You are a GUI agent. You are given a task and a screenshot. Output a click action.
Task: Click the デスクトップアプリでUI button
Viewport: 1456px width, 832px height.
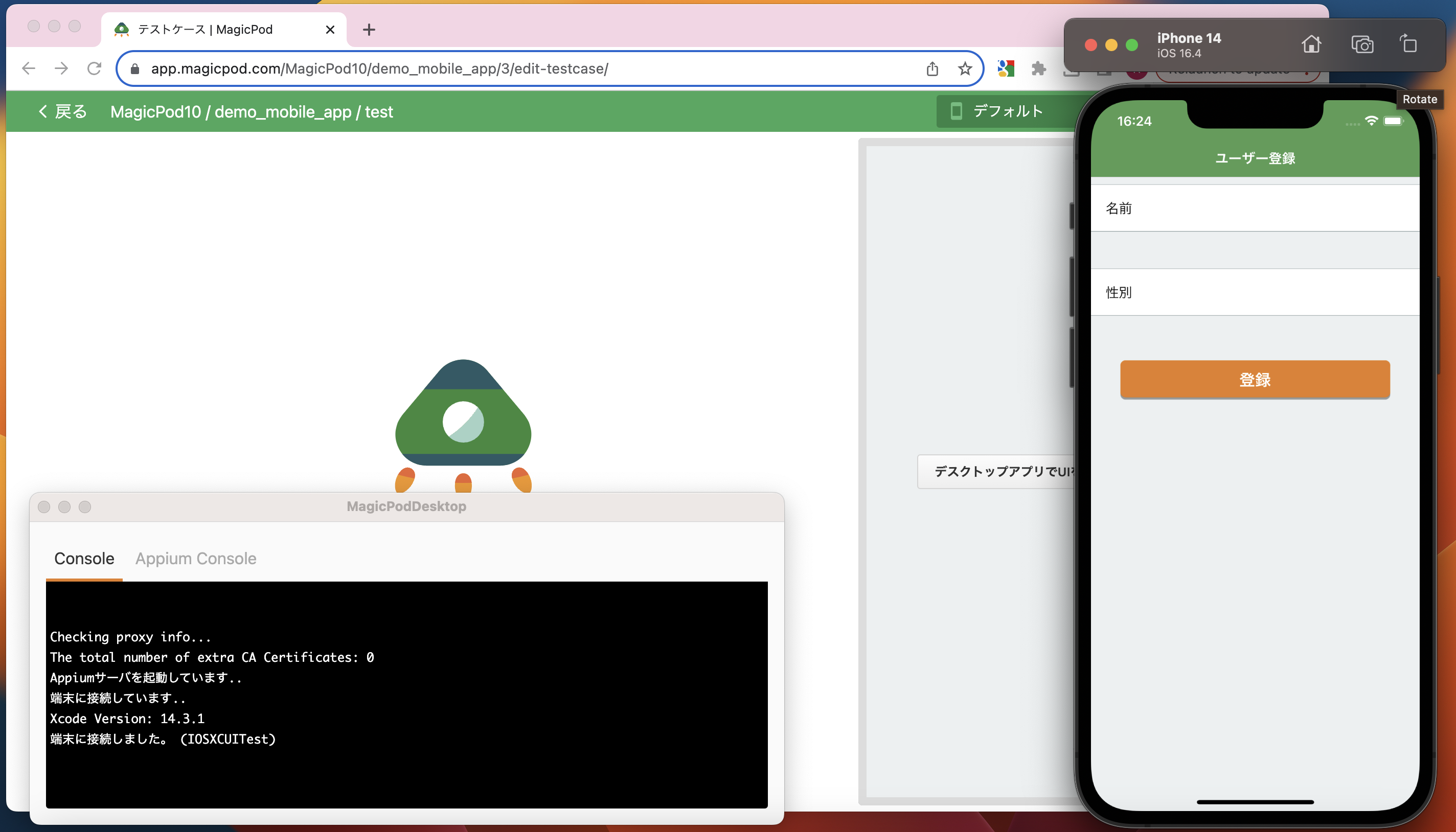pos(997,471)
